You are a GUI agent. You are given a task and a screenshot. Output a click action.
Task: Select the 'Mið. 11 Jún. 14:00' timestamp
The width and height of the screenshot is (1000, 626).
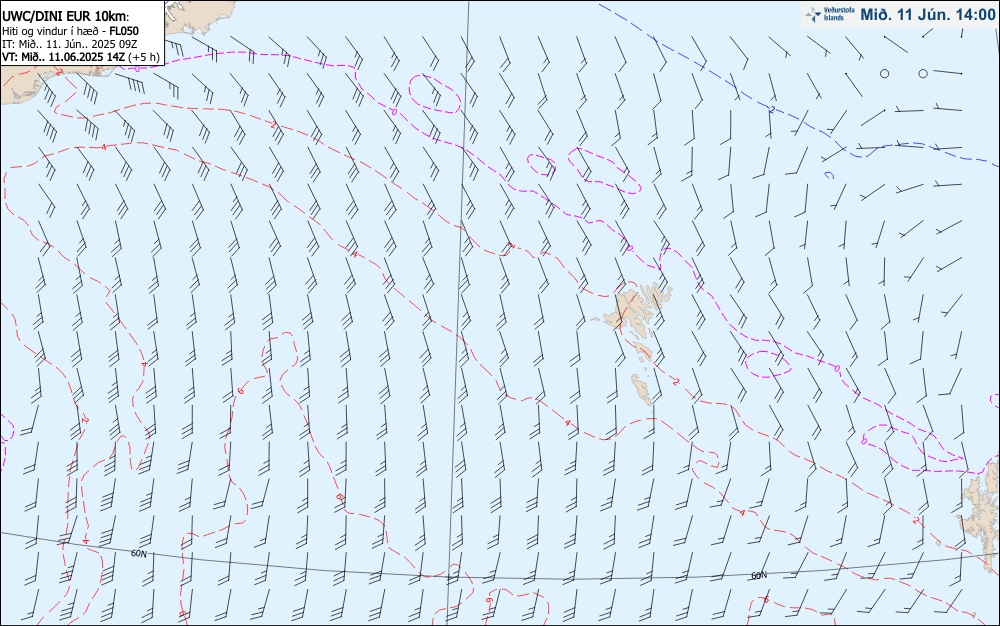[x=927, y=15]
